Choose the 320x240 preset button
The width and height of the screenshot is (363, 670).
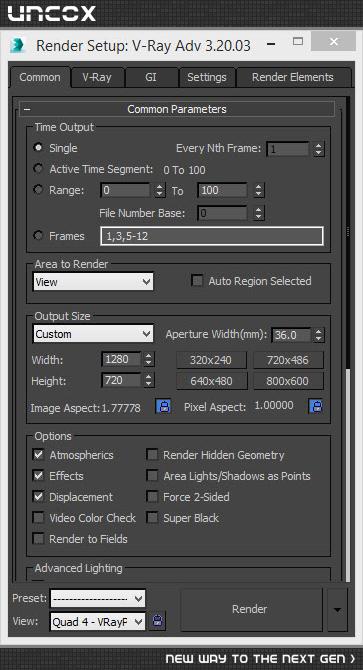211,360
